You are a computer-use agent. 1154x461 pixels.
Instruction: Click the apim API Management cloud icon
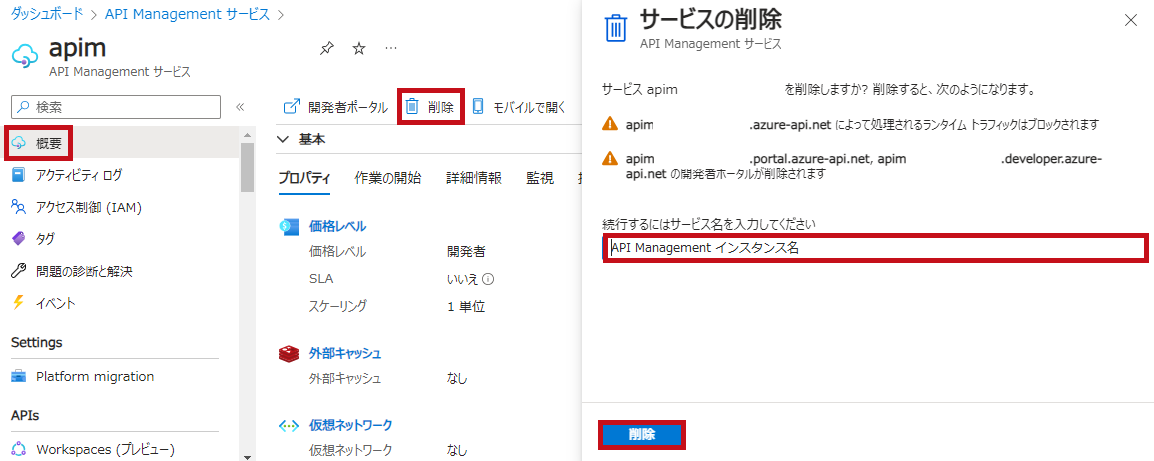[25, 55]
